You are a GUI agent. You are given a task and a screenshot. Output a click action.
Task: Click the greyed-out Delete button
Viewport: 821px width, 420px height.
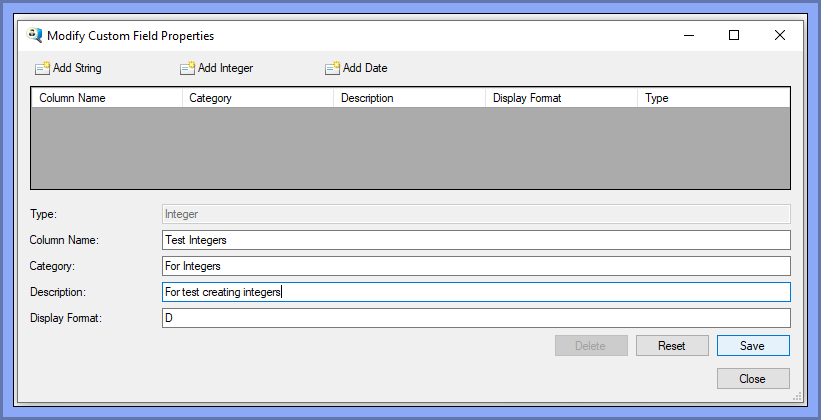pos(591,346)
